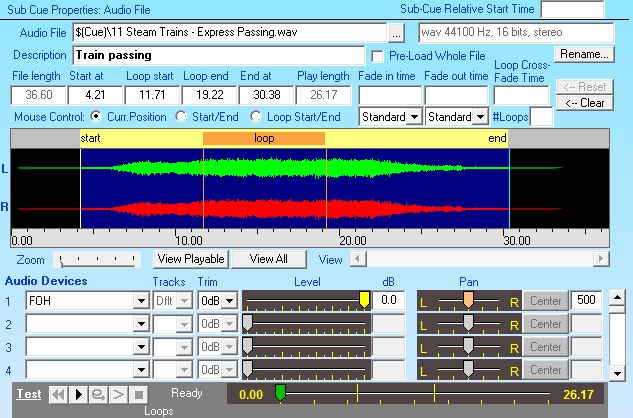Viewport: 633px width, 418px height.
Task: Click the <-- Reset button
Action: tap(584, 86)
